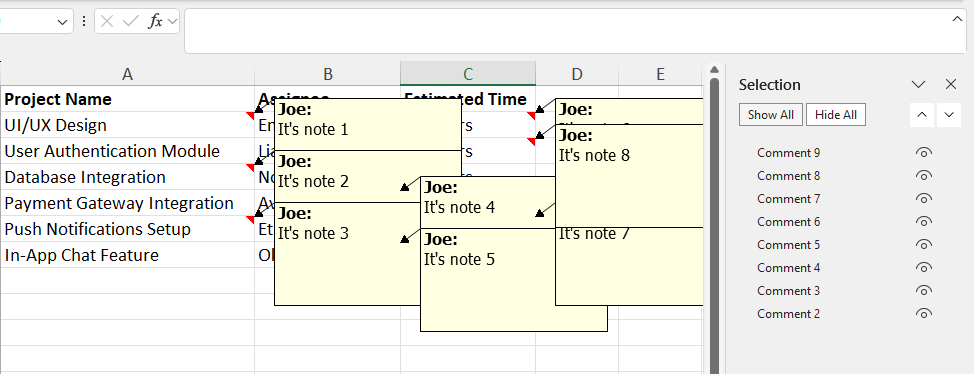Click the note reading It's note 3
The image size is (974, 374).
tap(347, 253)
